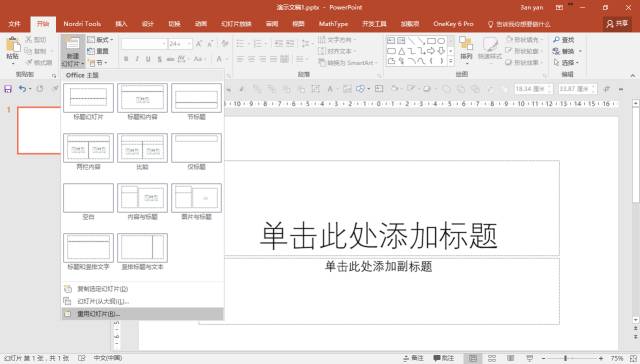This screenshot has height=364, width=640.
Task: Click the zoom slider handle
Action: [x=565, y=358]
